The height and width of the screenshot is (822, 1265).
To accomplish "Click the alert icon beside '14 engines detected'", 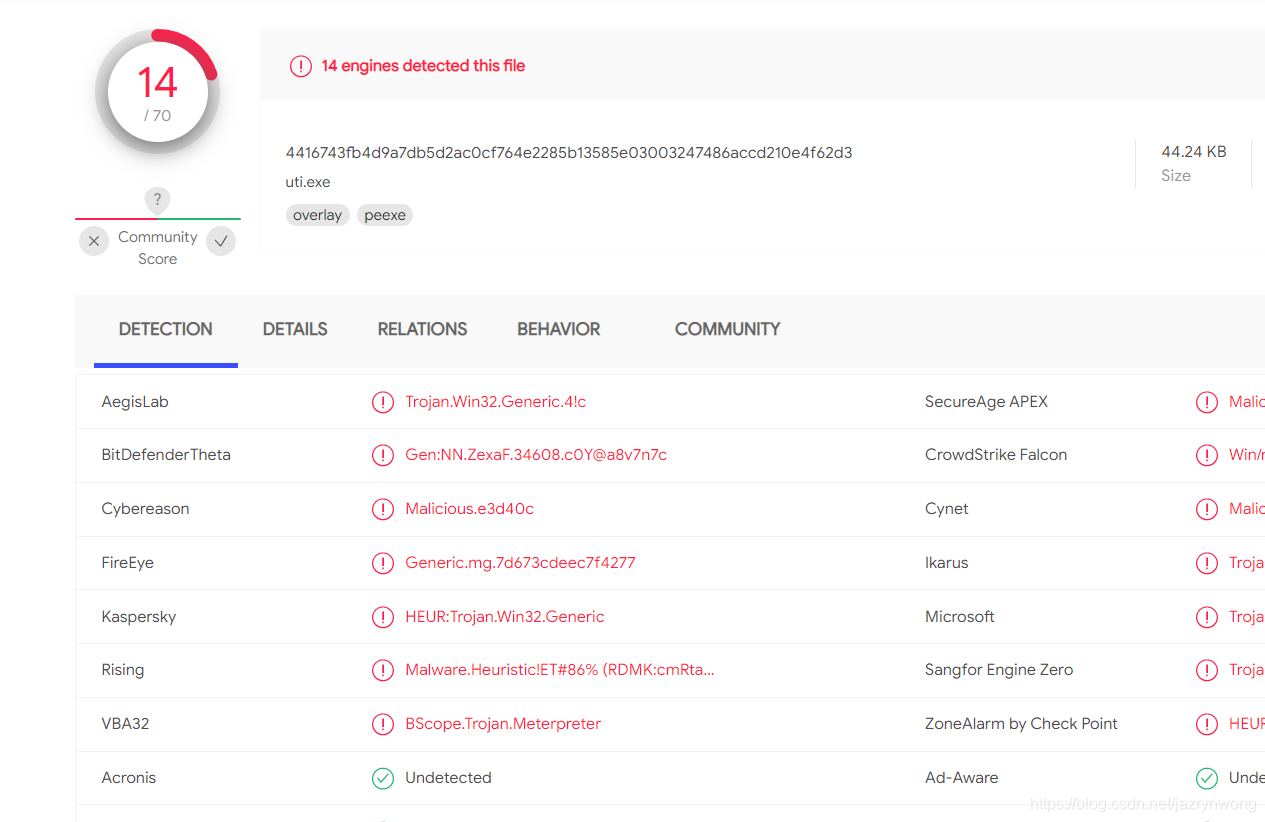I will click(x=301, y=66).
